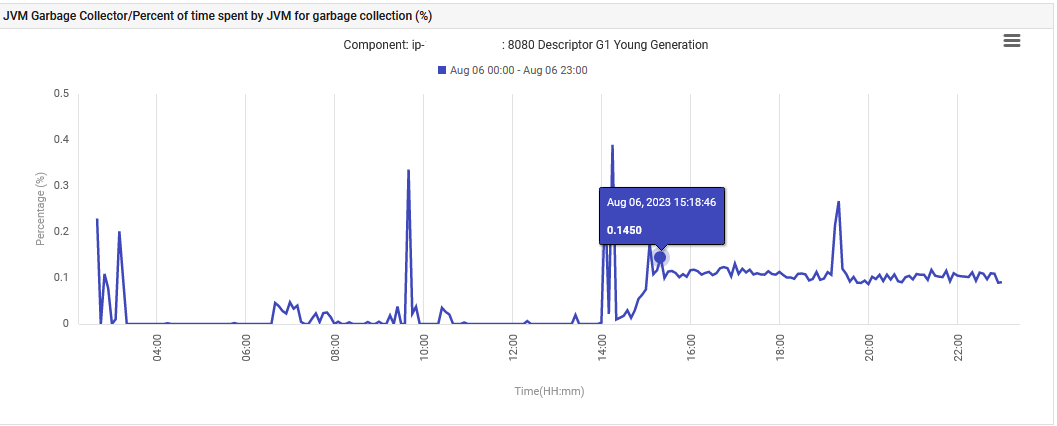
Task: Click the tallest spike peak near 14:00
Action: point(612,146)
